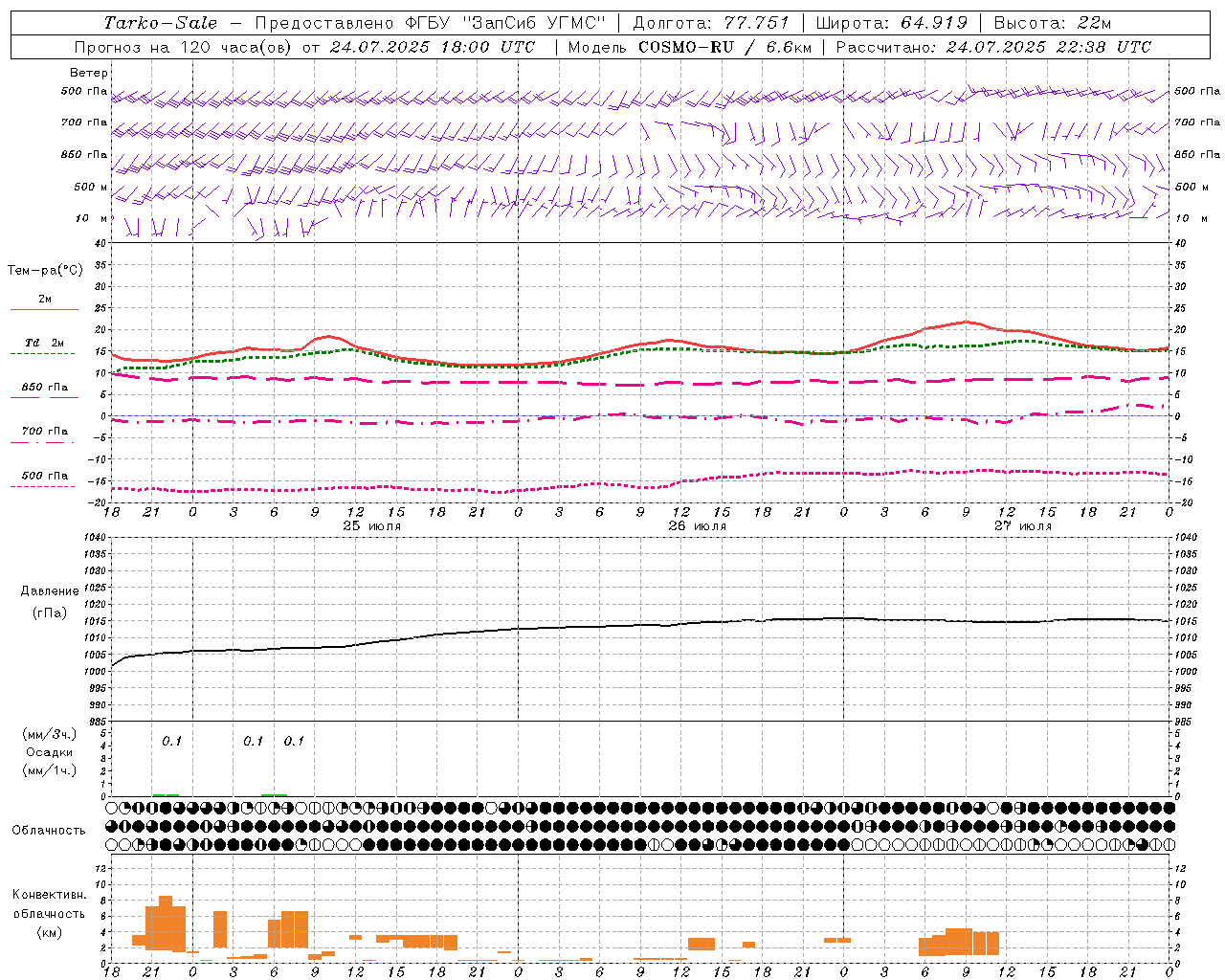Click the (мм/3ч.) precipitation unit label
The image size is (1225, 980).
tap(49, 734)
